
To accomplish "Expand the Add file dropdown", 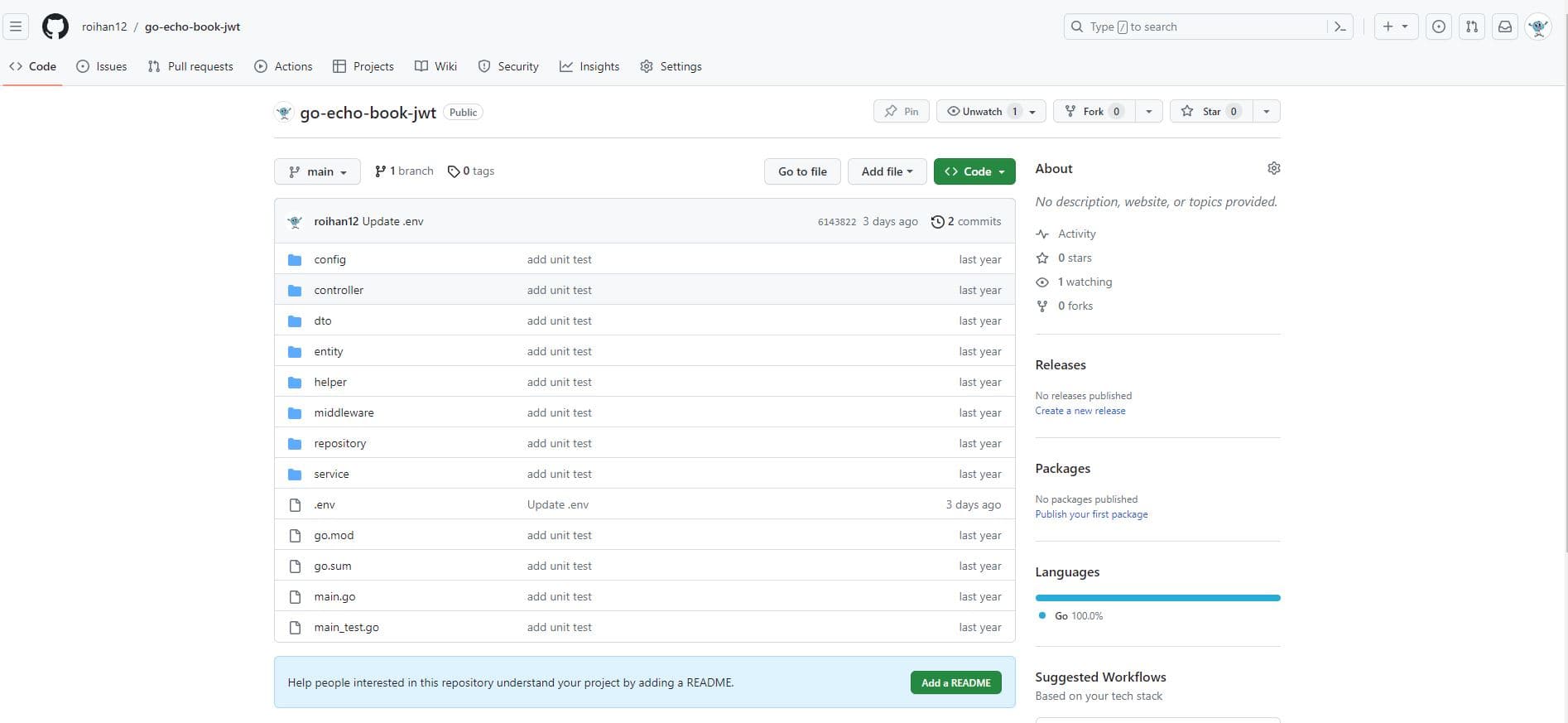I will click(887, 171).
